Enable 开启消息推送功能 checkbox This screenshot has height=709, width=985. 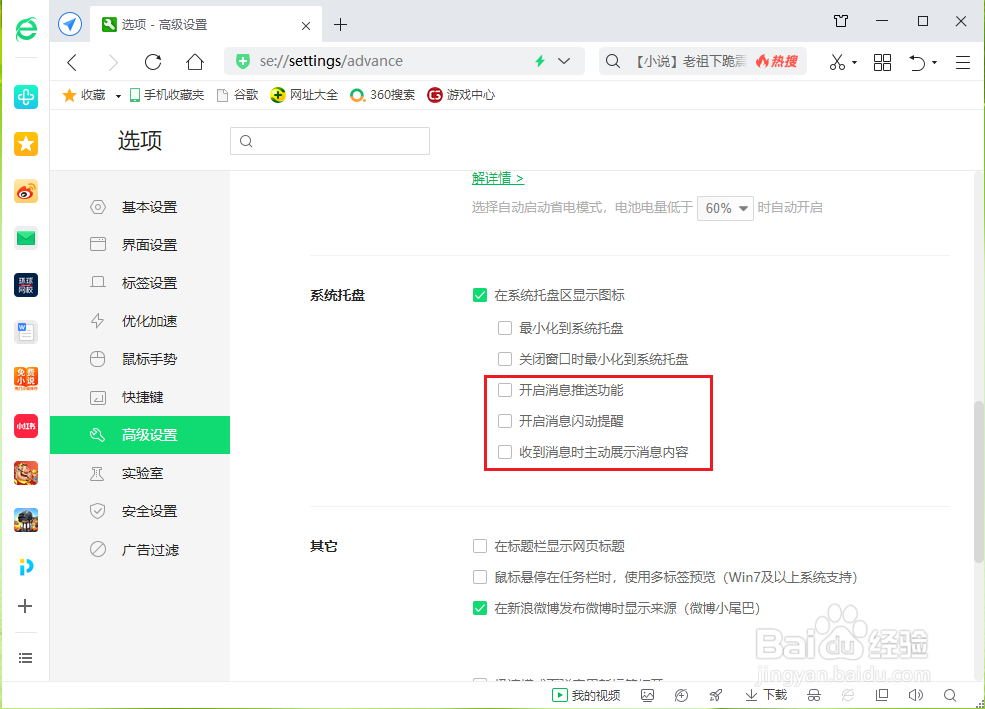tap(505, 390)
